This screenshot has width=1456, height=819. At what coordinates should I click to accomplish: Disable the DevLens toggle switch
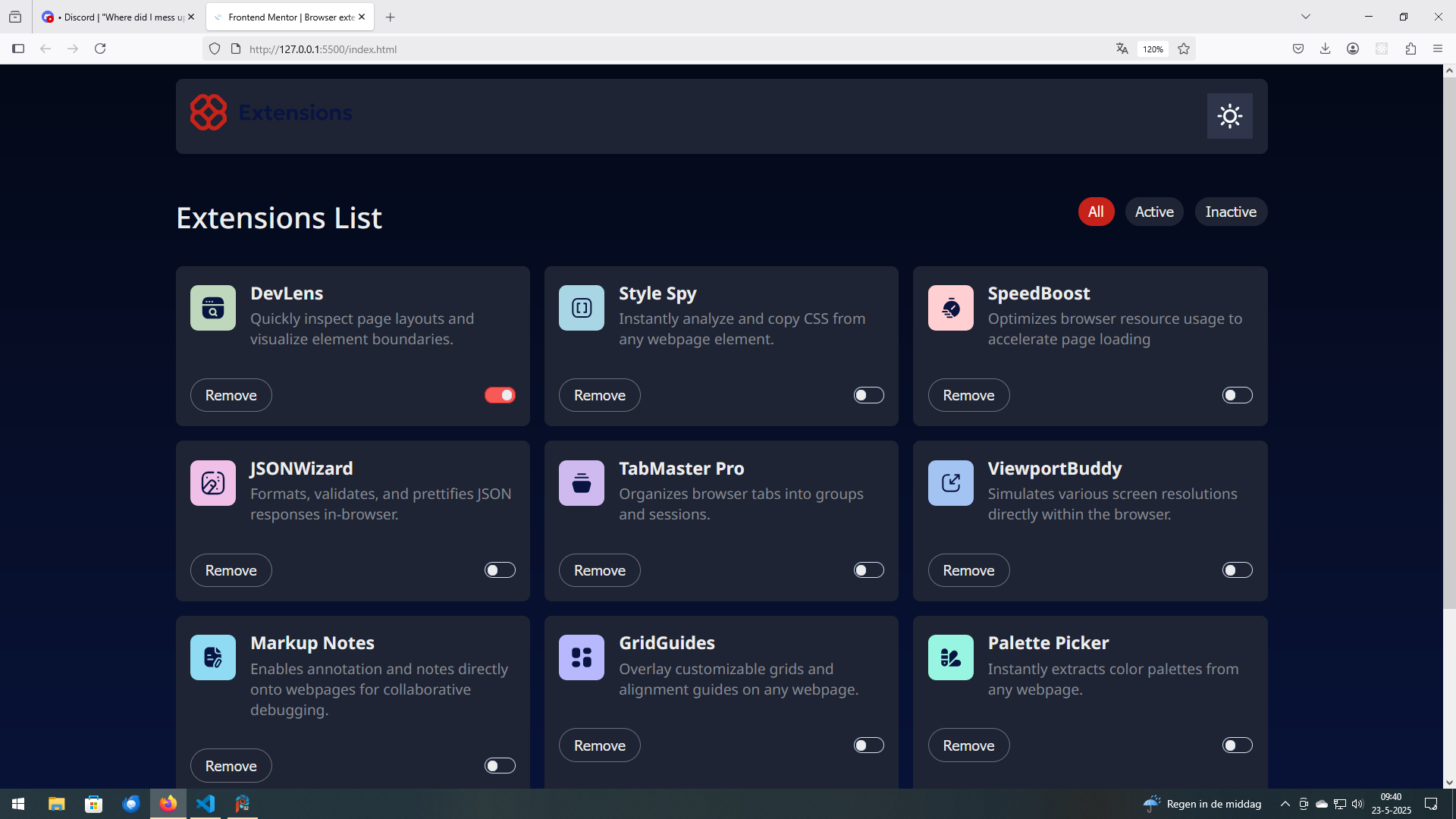500,395
